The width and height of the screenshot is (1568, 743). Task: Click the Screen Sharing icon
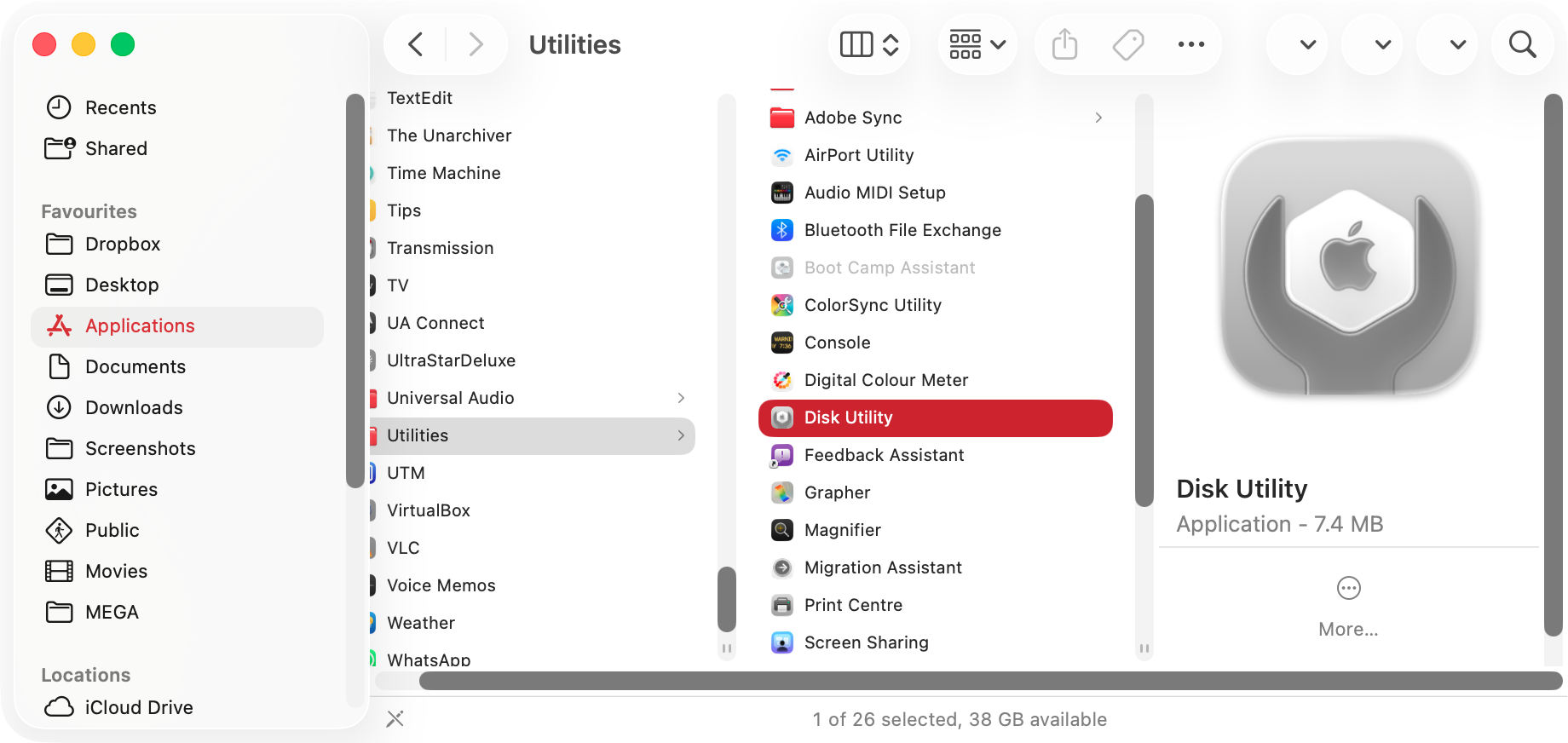pos(782,642)
